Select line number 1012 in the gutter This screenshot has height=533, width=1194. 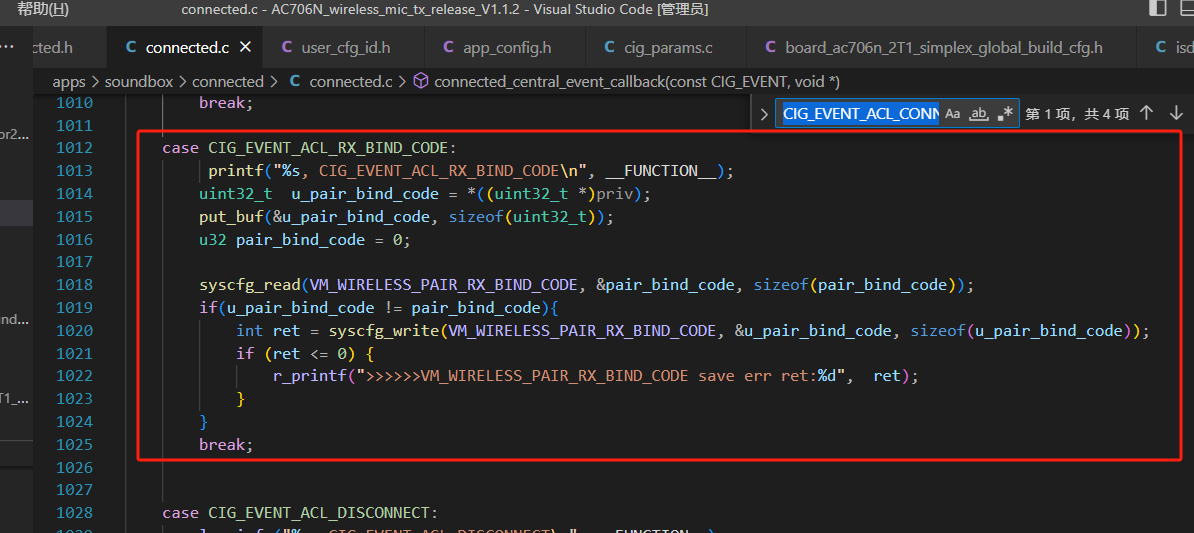[74, 148]
